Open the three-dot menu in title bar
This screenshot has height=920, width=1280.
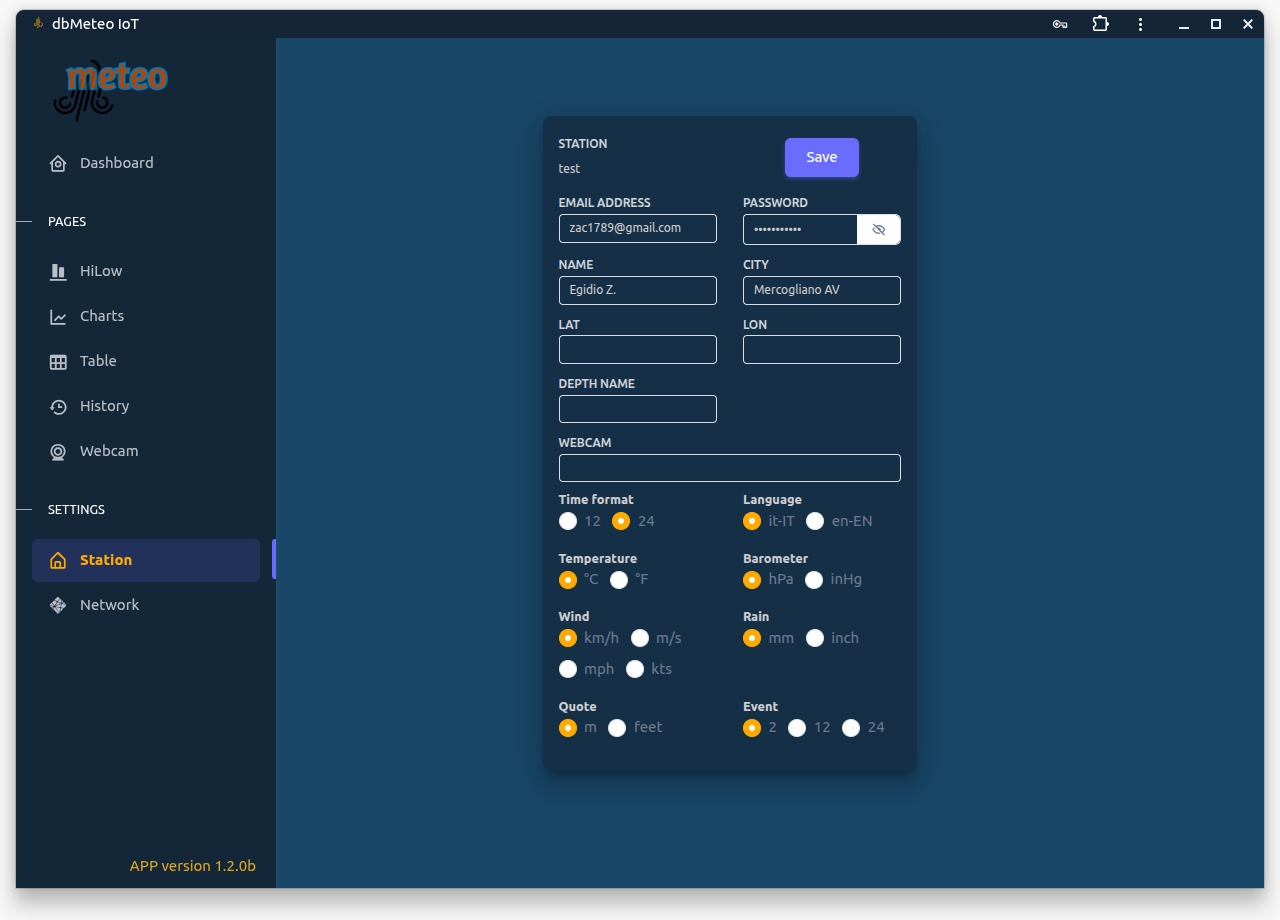pyautogui.click(x=1140, y=24)
